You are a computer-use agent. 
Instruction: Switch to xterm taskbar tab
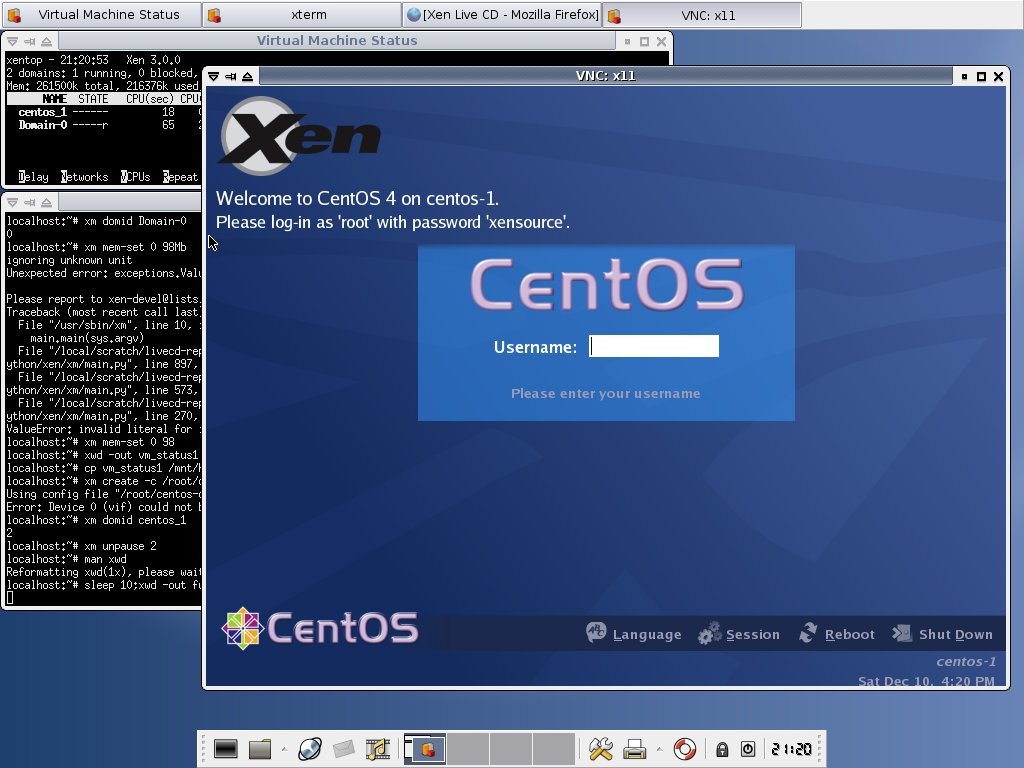(300, 15)
